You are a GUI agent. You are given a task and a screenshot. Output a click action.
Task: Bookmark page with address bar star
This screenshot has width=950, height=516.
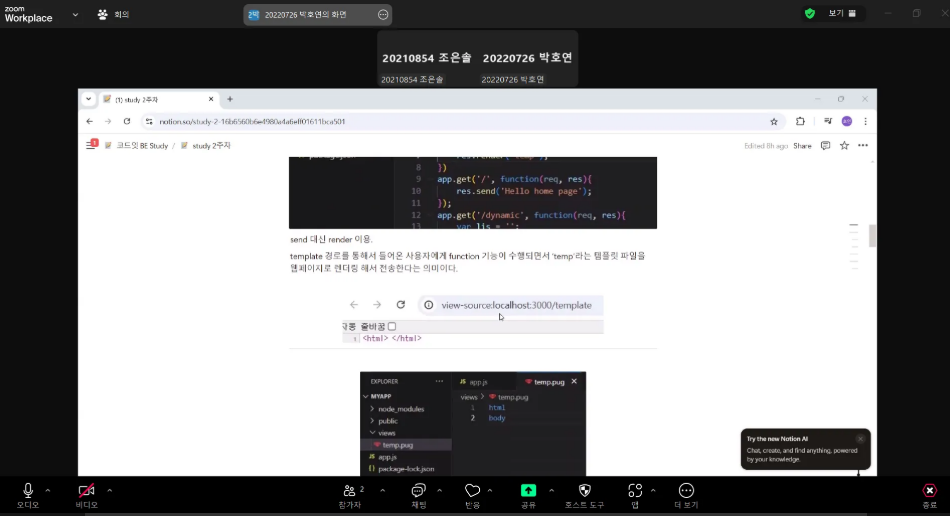coord(774,122)
